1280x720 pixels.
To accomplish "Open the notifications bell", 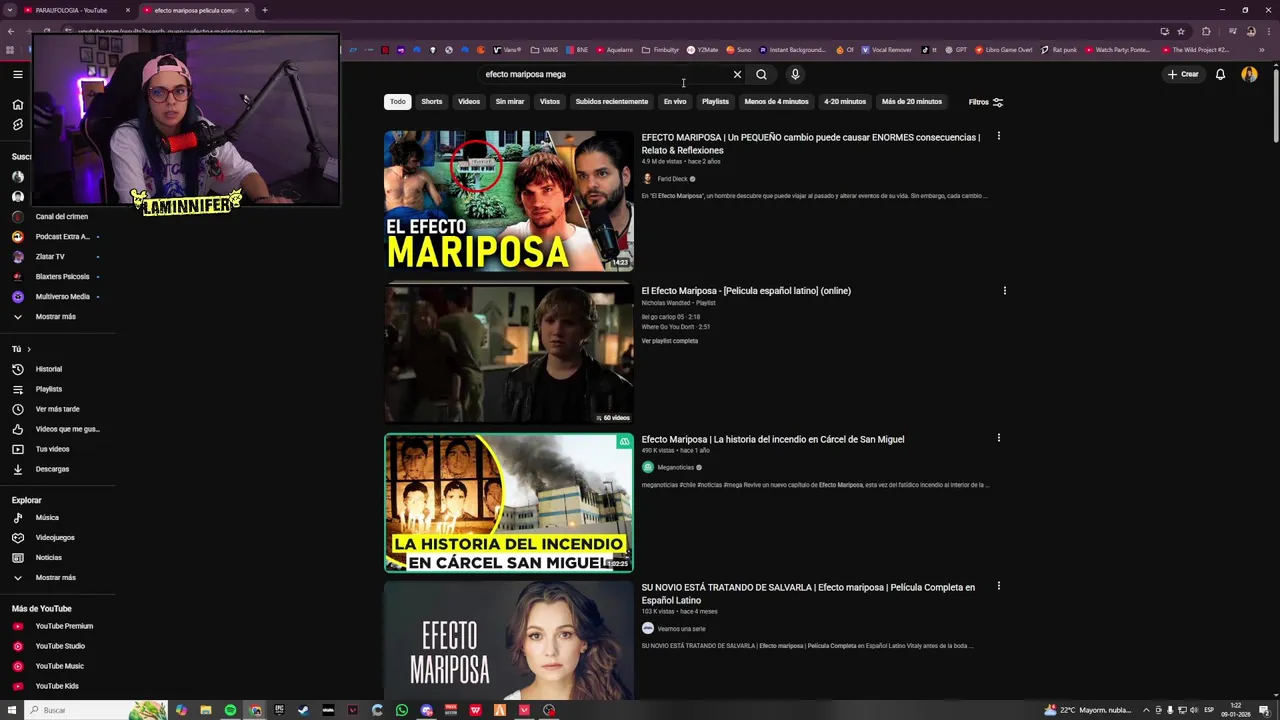I will 1220,74.
